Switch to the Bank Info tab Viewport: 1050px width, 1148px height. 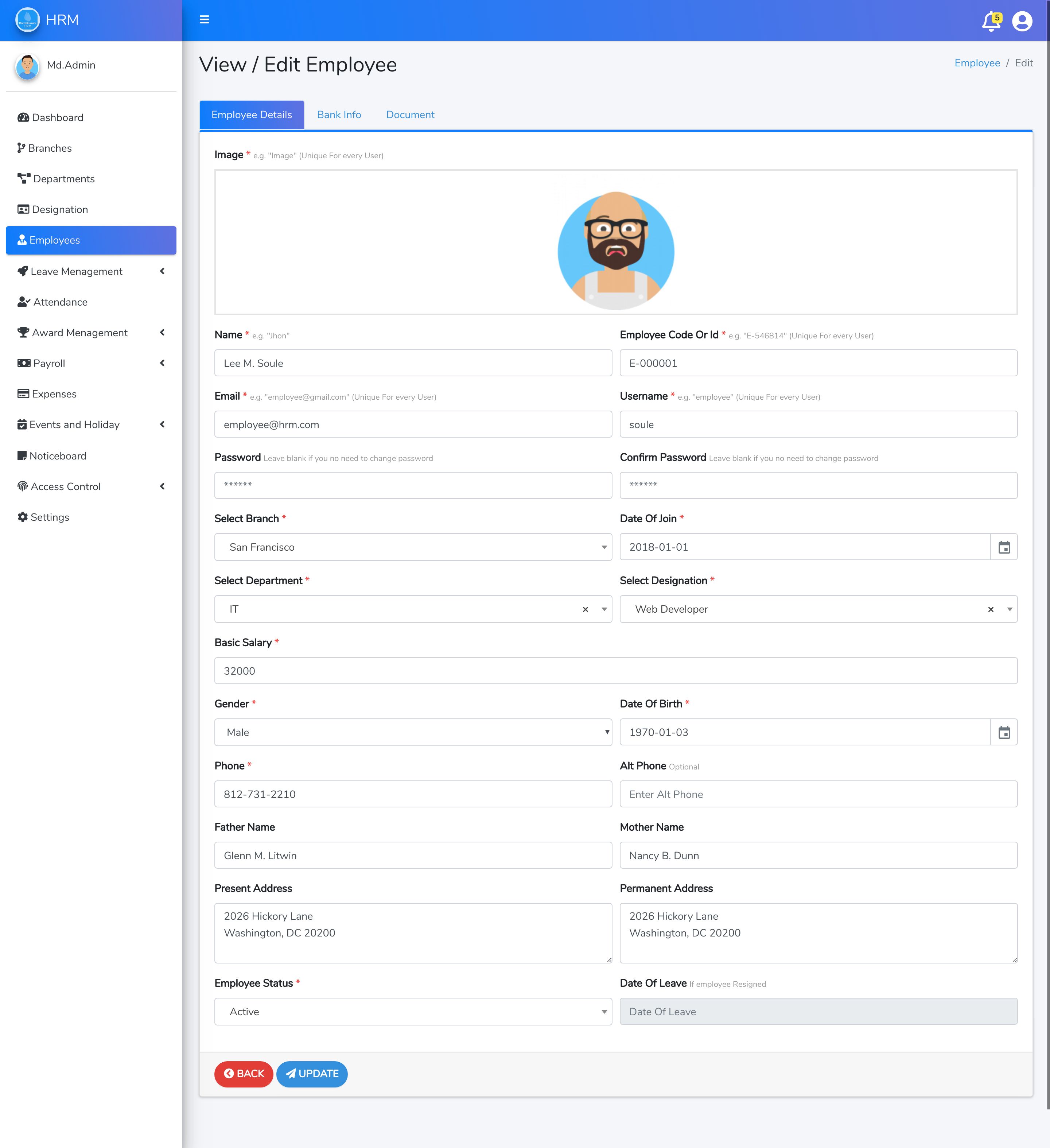click(339, 115)
